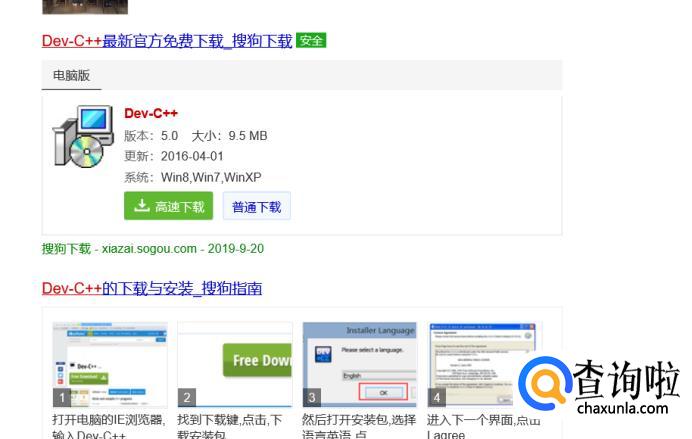The width and height of the screenshot is (692, 439).
Task: Click the 打开电脑的IE浏览器 step caption
Action: tap(109, 427)
